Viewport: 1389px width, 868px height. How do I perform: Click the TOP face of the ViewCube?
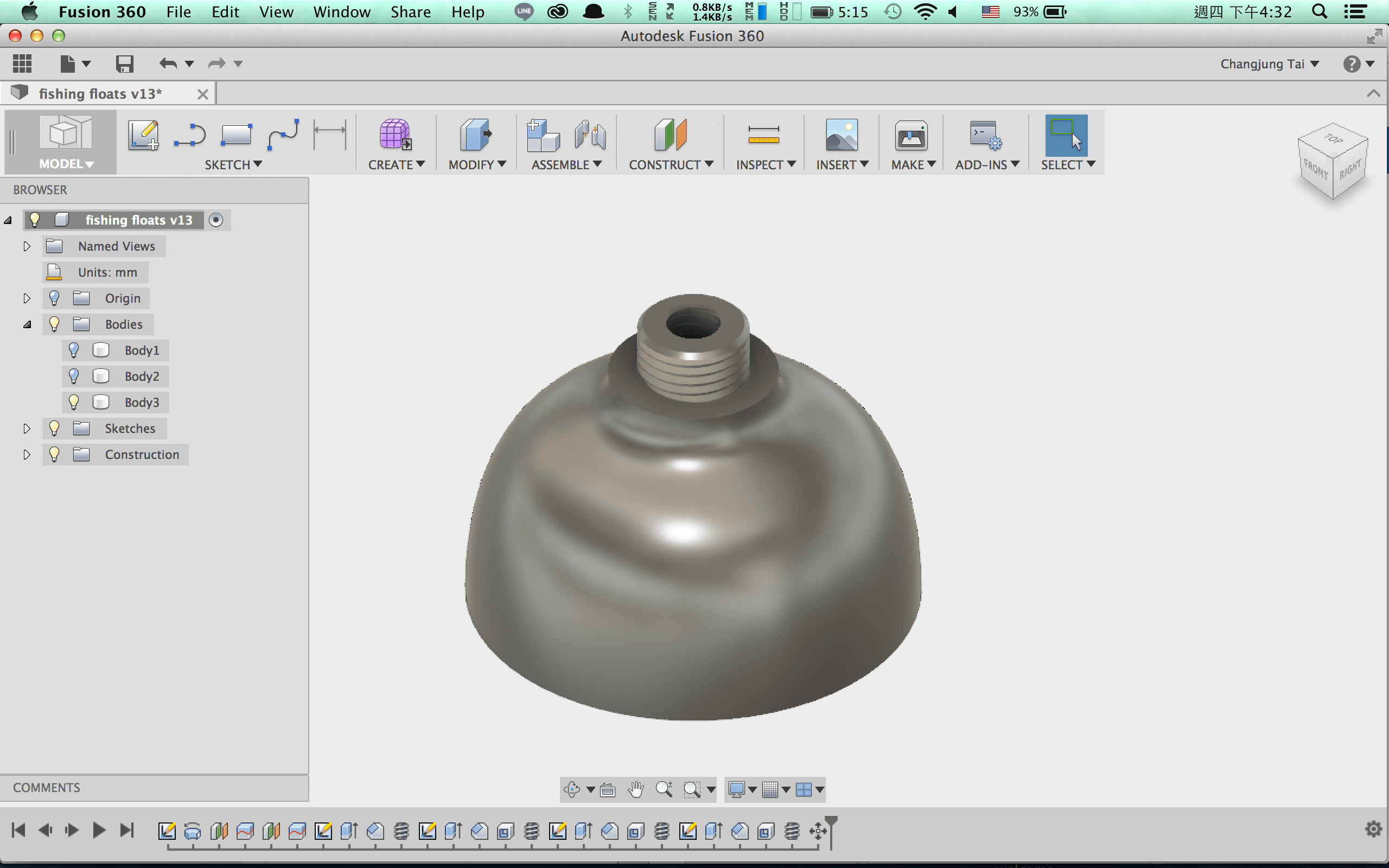click(x=1334, y=138)
